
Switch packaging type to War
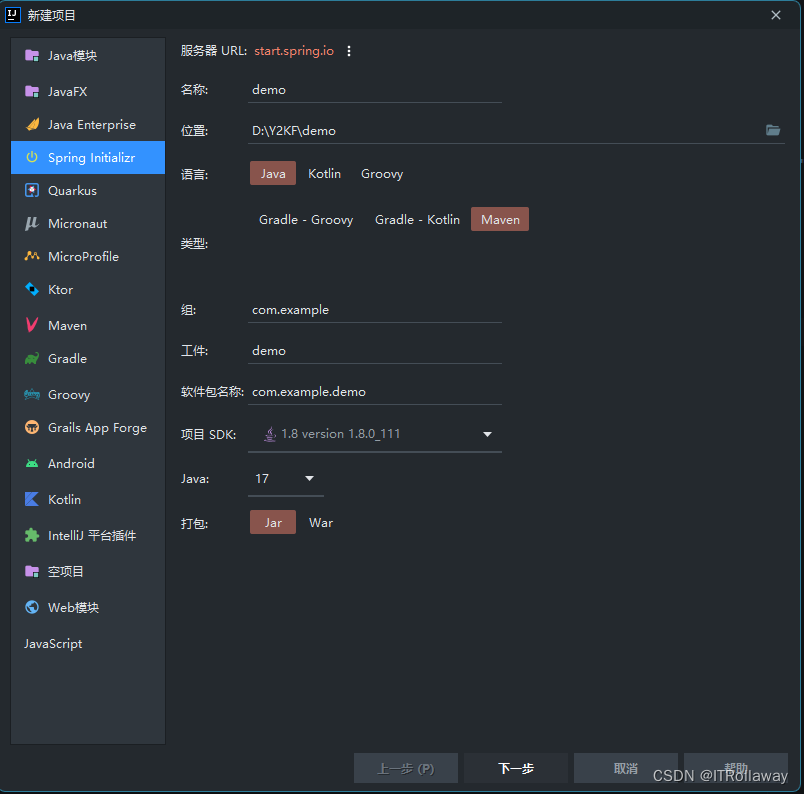(x=320, y=521)
